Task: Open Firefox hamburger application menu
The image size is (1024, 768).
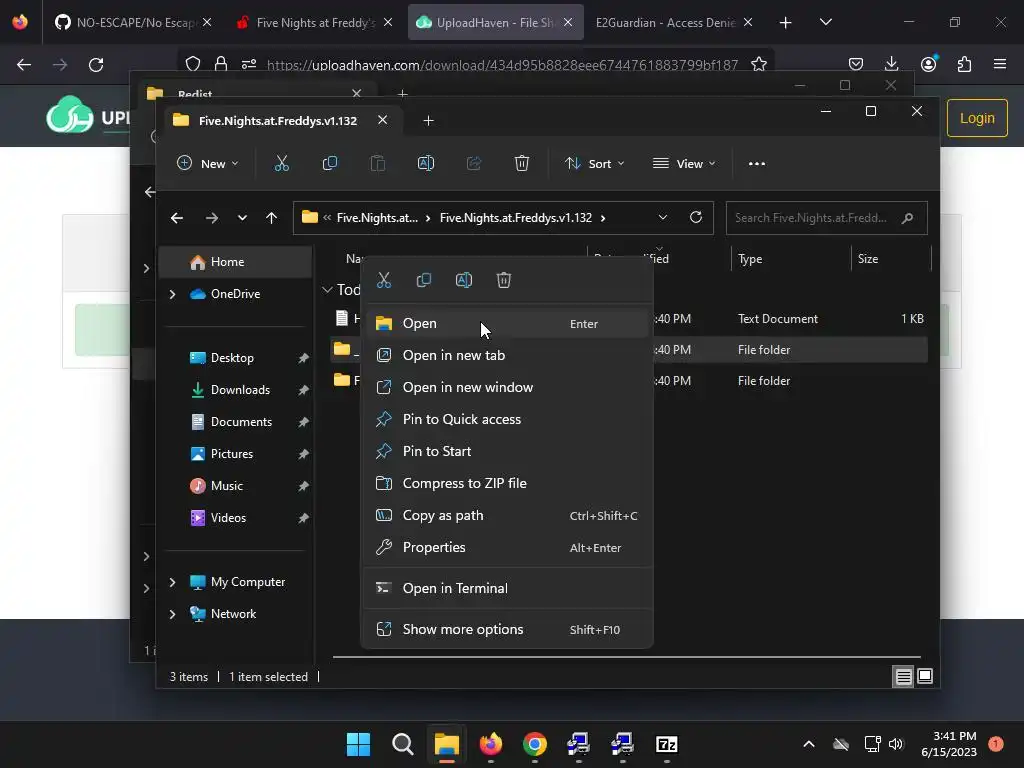Action: (x=1000, y=64)
